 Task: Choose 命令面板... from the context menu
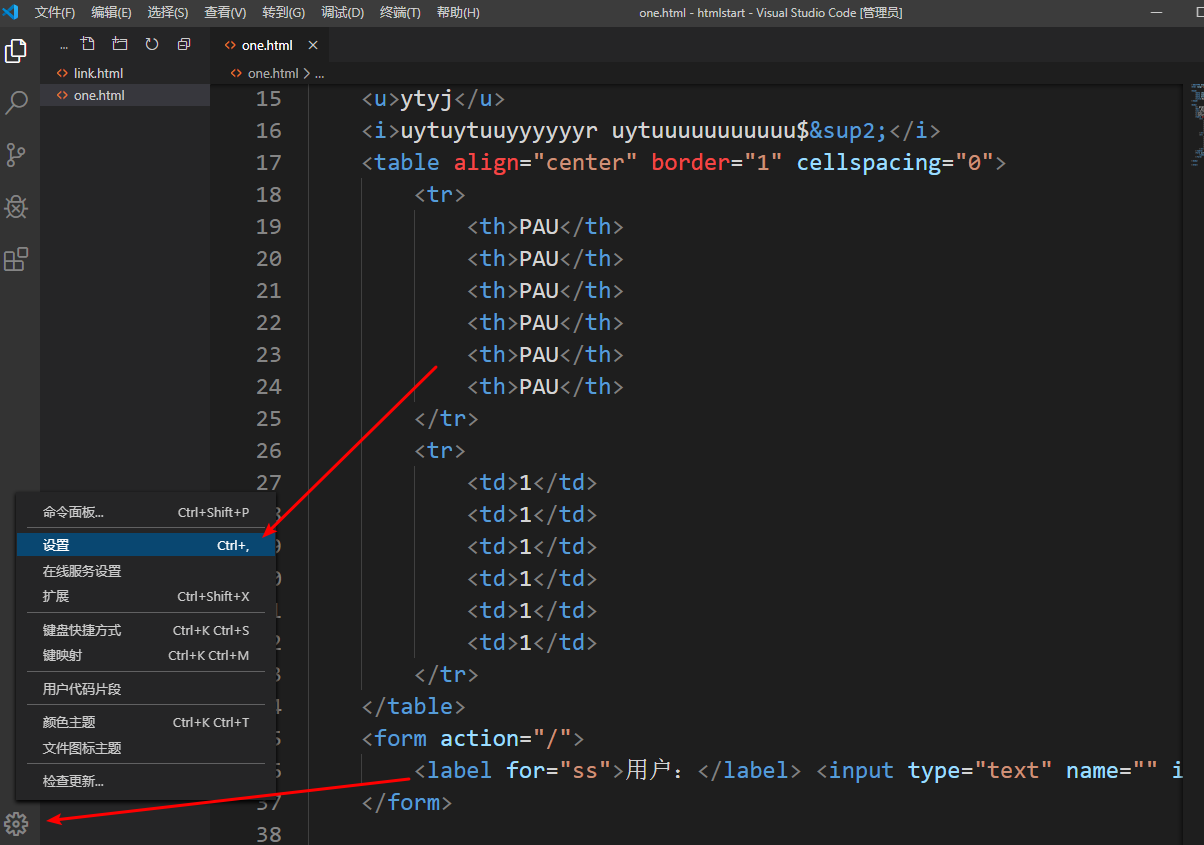[146, 512]
